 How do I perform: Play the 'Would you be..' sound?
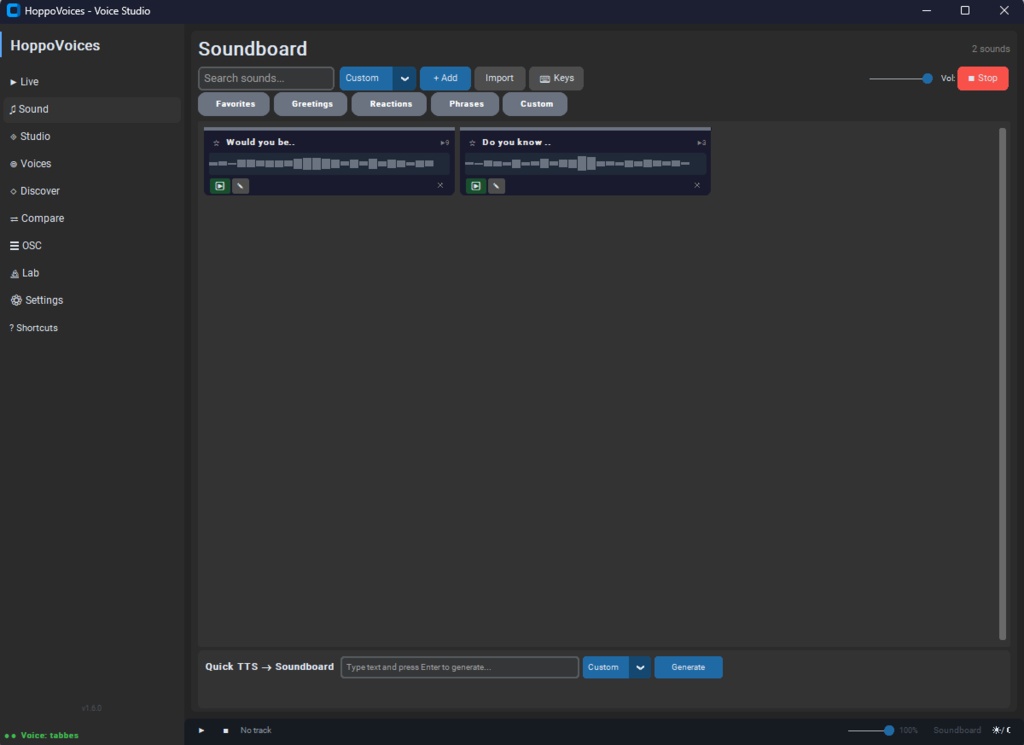pos(220,186)
